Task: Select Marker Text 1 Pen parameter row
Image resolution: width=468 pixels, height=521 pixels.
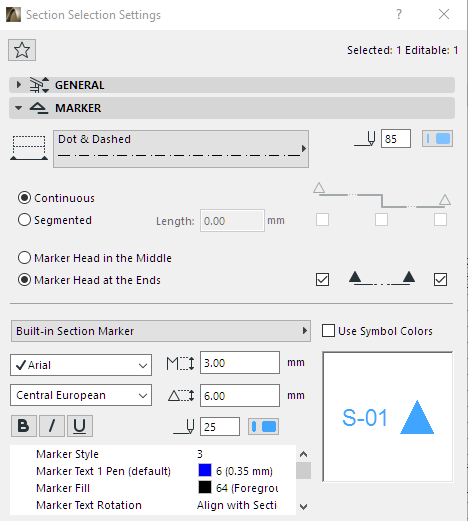Action: click(153, 471)
